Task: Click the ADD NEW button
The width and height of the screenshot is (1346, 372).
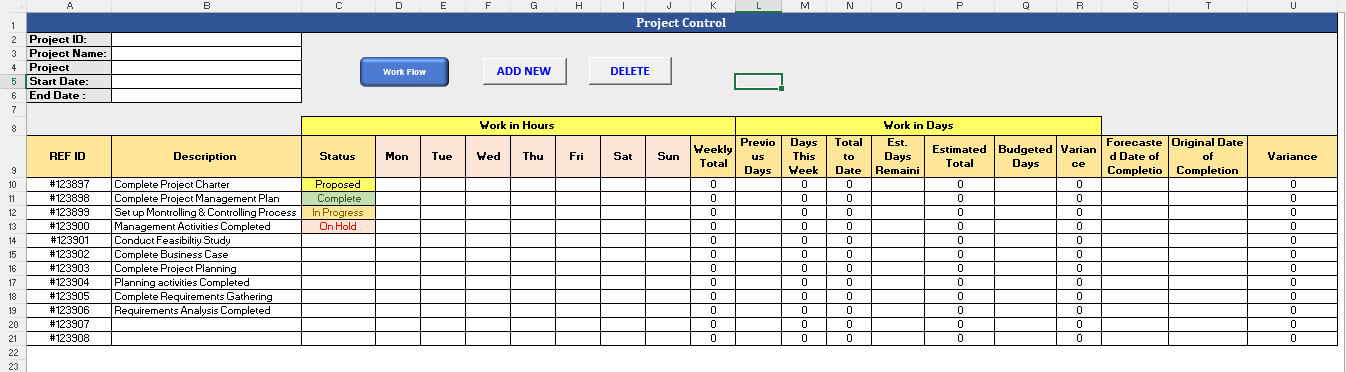Action: [x=524, y=71]
